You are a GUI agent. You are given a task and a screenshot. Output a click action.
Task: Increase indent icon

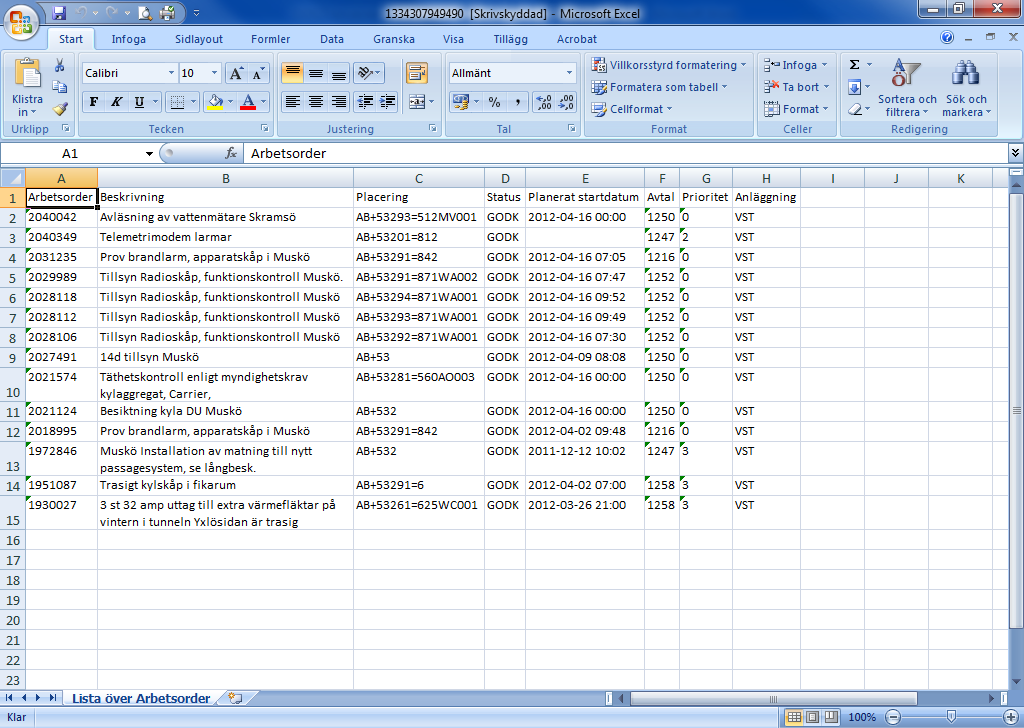(x=388, y=102)
